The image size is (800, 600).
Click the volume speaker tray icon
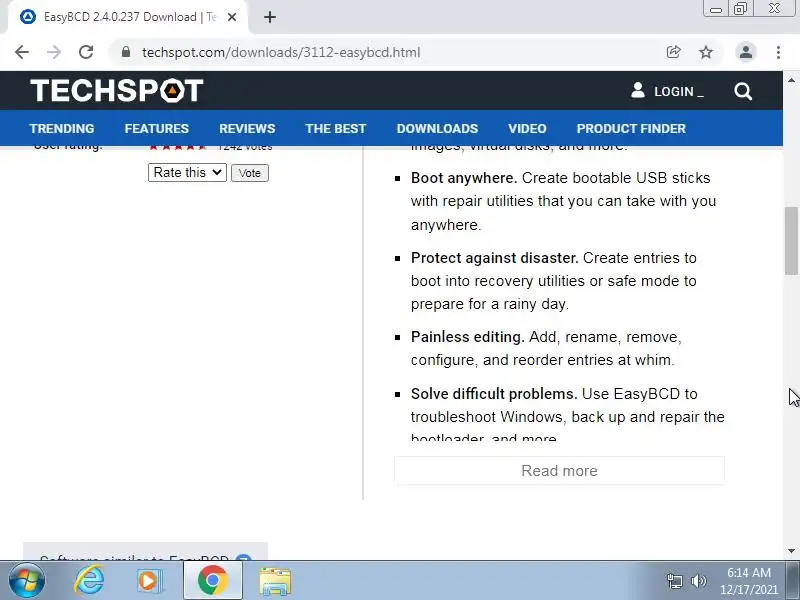(698, 581)
